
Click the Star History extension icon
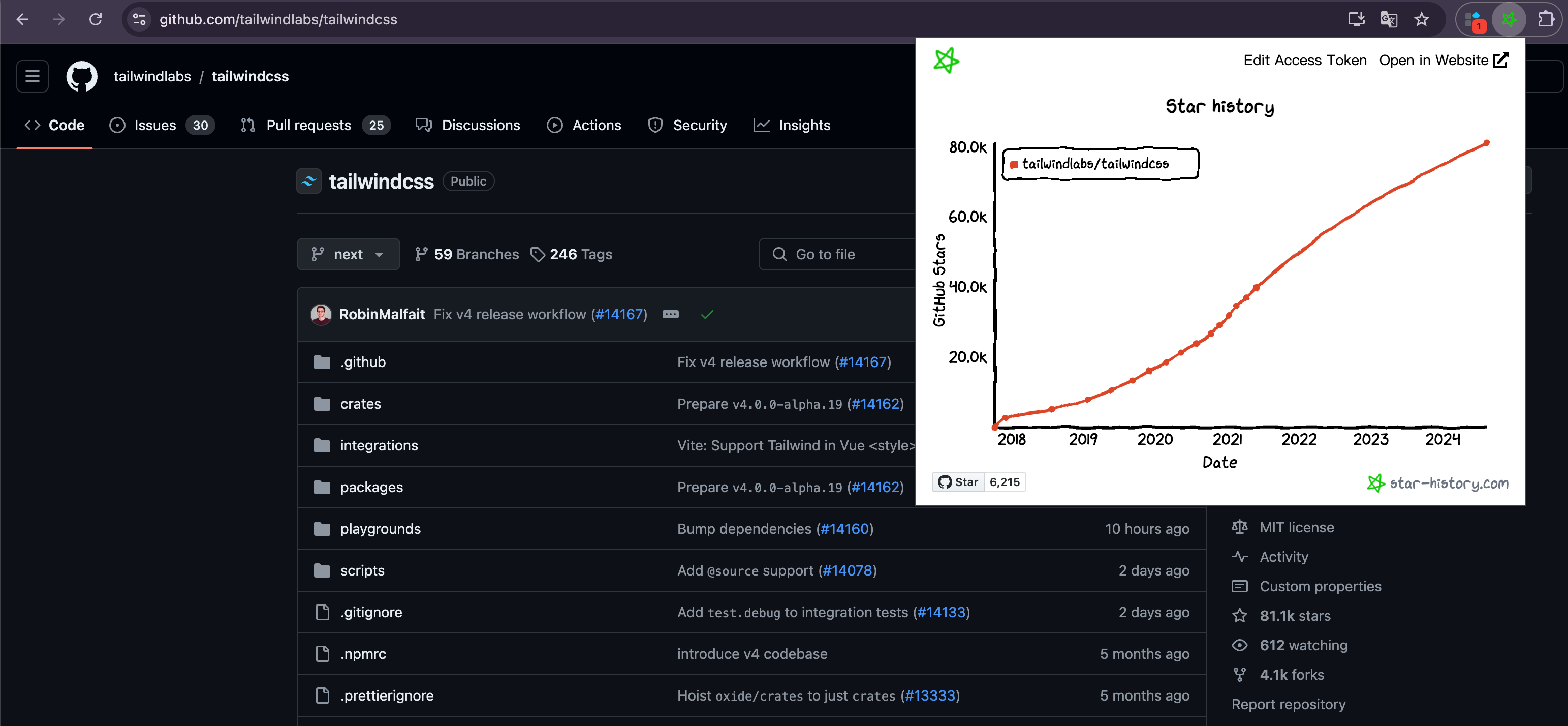pos(1509,19)
